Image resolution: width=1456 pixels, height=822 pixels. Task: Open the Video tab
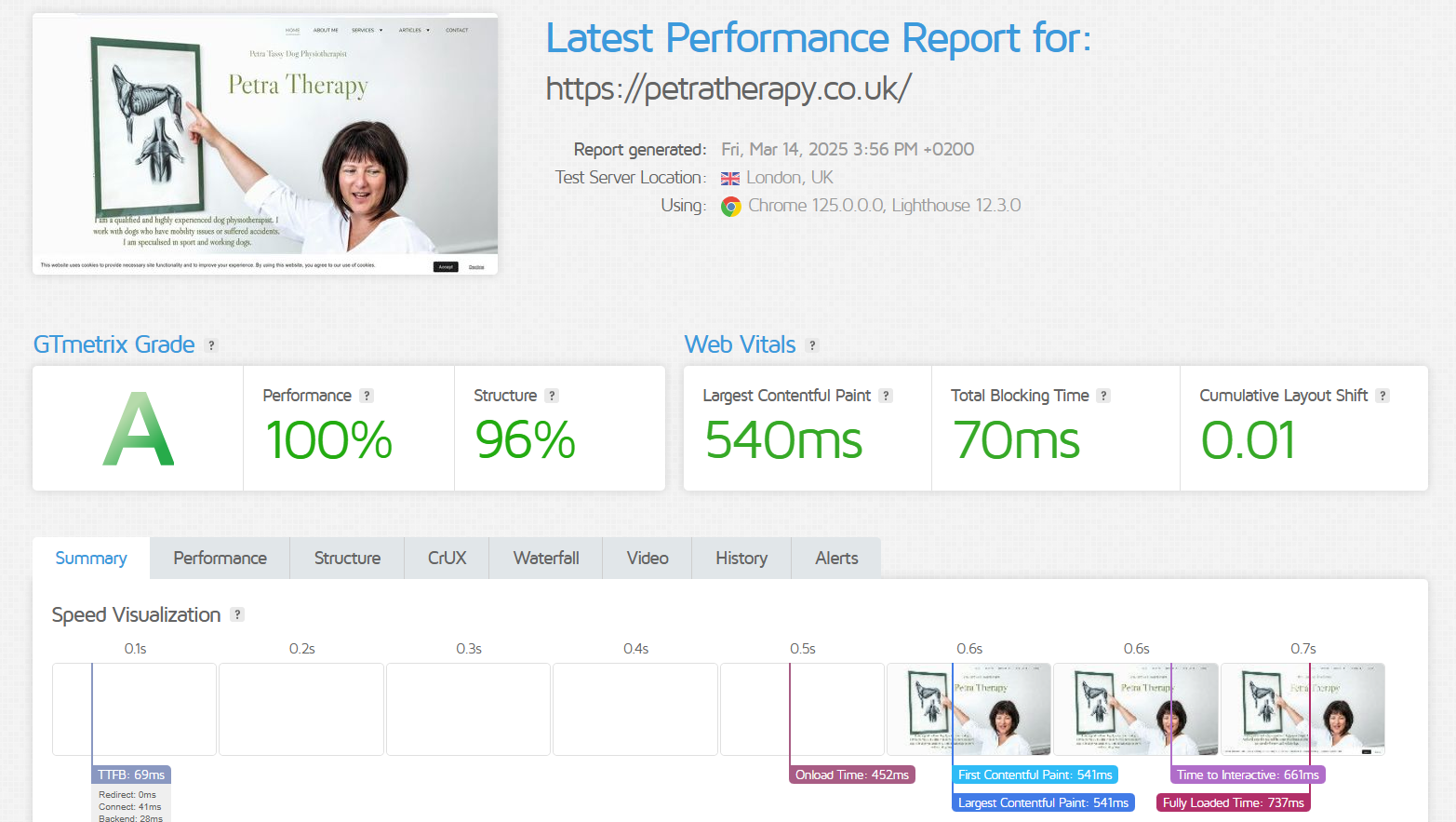click(x=648, y=558)
